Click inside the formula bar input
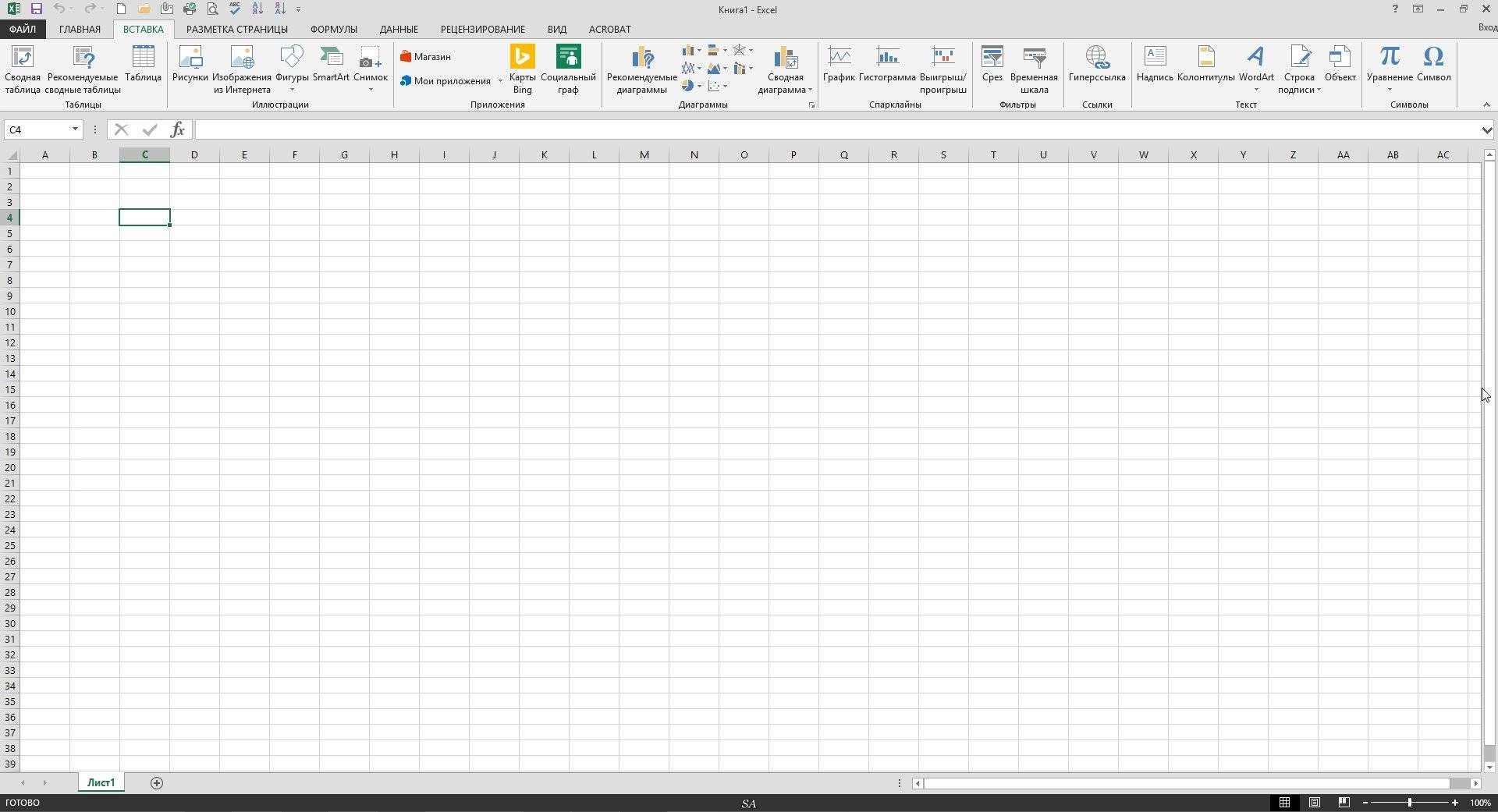The image size is (1498, 812). tap(836, 129)
